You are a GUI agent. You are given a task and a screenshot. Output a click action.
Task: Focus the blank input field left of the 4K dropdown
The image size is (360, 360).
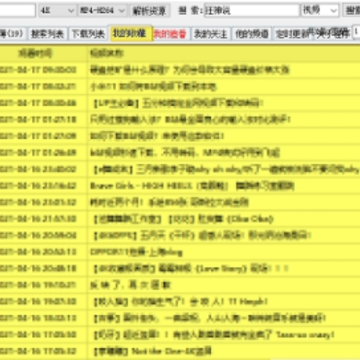coord(17,11)
